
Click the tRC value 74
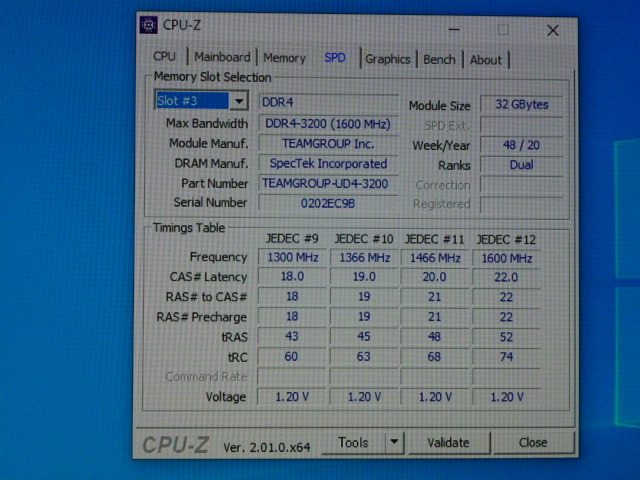506,357
